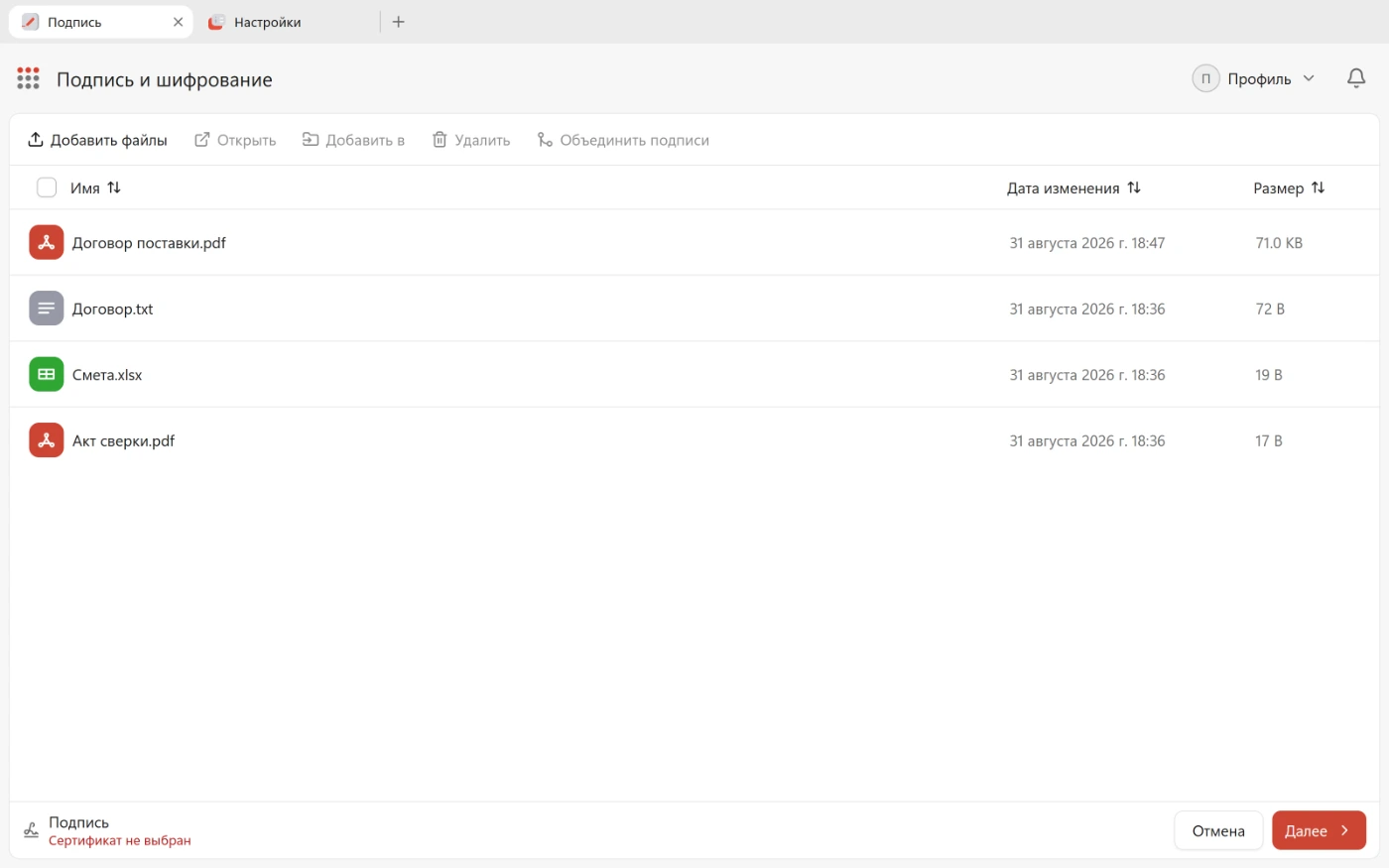Image resolution: width=1389 pixels, height=868 pixels.
Task: Open a new tab with plus button
Action: pyautogui.click(x=399, y=22)
